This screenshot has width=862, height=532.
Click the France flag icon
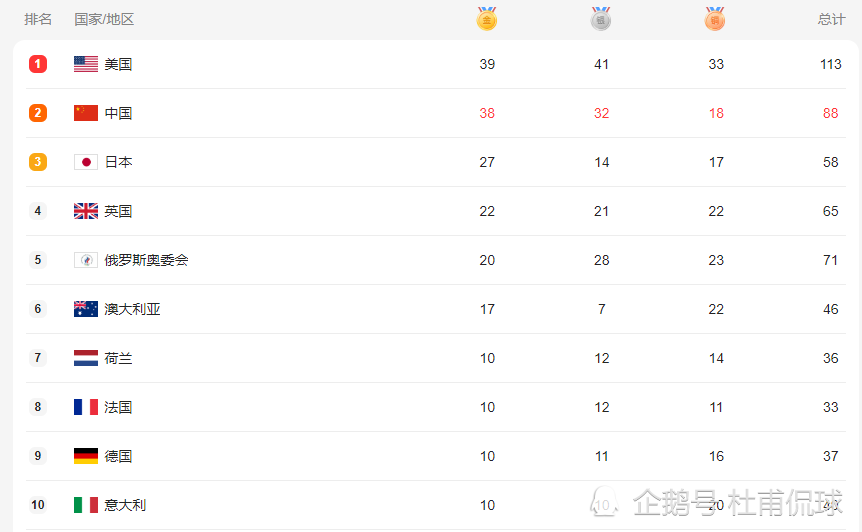click(x=86, y=407)
